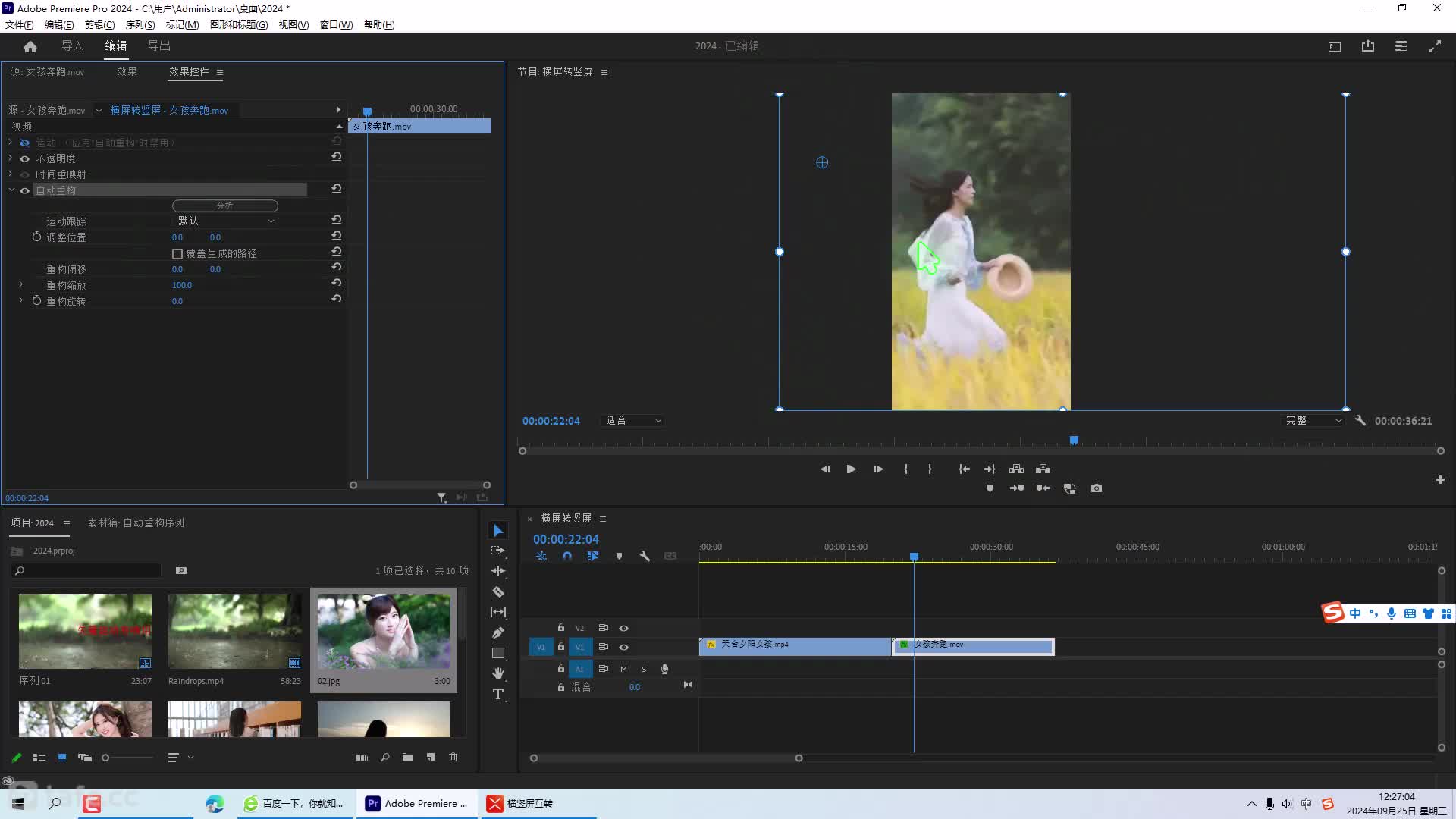Screen dimensions: 1456x819
Task: Select the Selection tool arrow
Action: 498,531
